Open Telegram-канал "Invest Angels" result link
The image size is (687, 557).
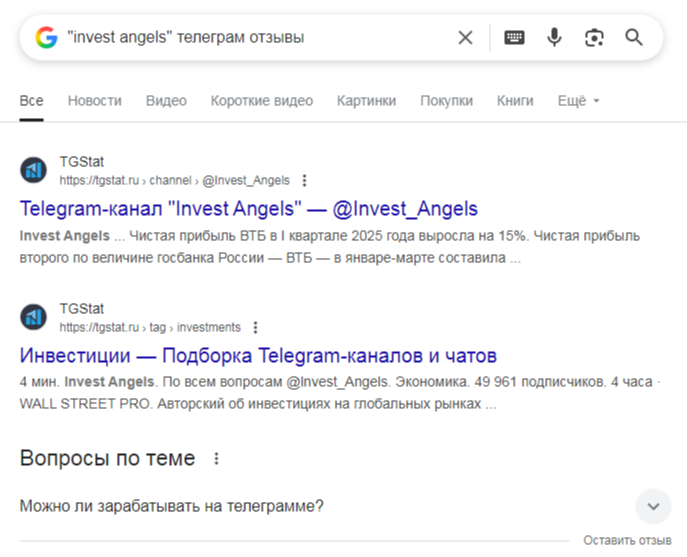tap(248, 209)
